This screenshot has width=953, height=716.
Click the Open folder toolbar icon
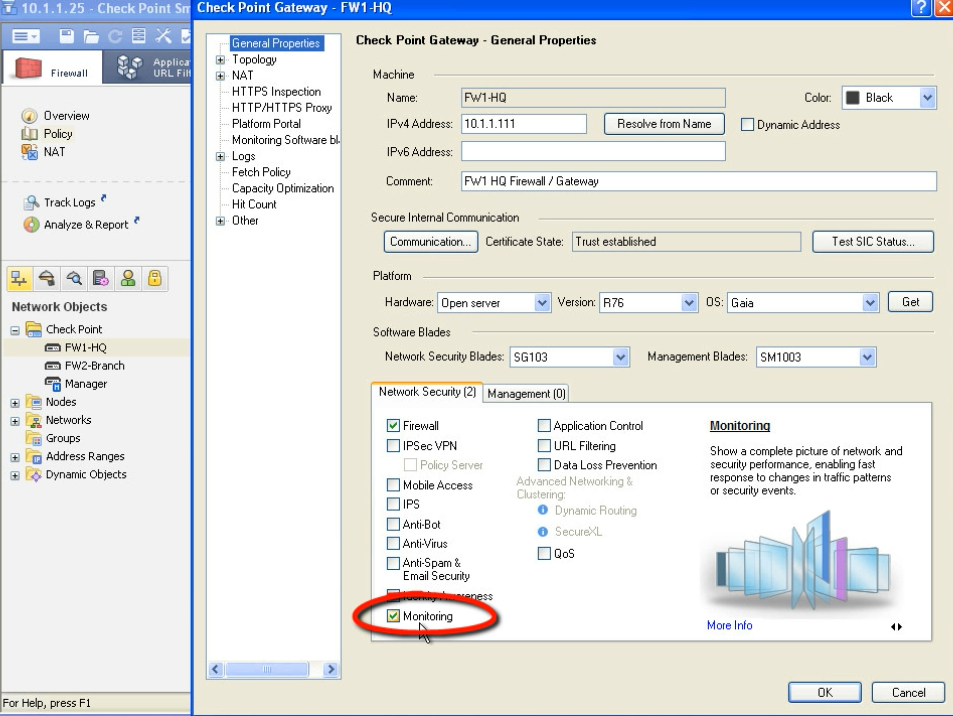[x=91, y=36]
